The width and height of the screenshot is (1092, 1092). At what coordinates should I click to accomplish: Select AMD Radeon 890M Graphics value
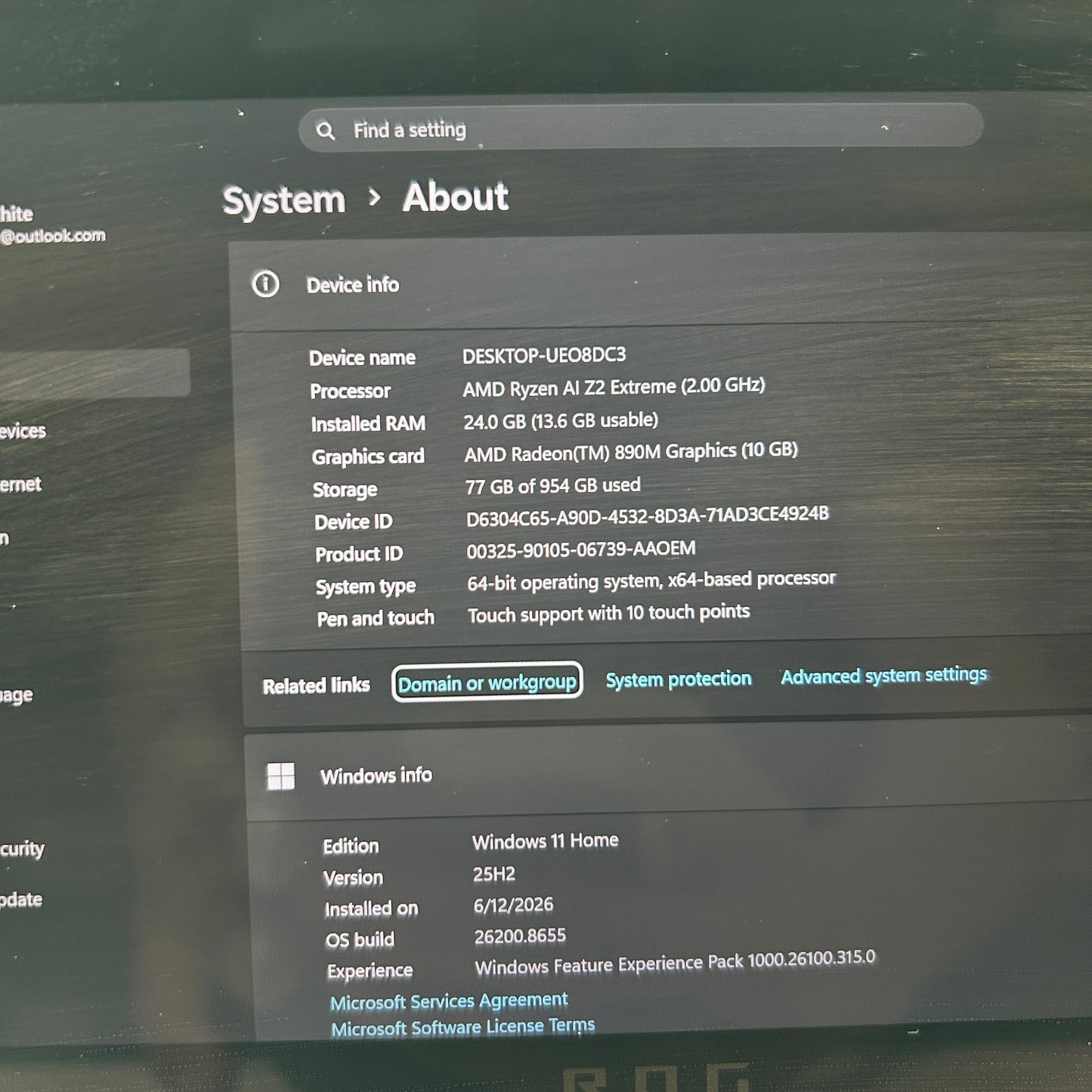point(631,452)
